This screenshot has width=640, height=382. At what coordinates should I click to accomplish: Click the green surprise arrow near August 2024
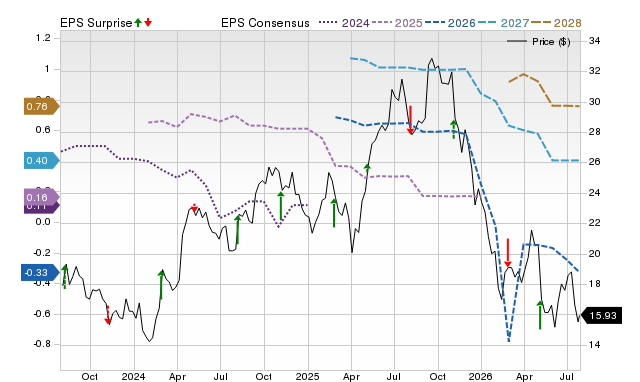click(x=238, y=229)
